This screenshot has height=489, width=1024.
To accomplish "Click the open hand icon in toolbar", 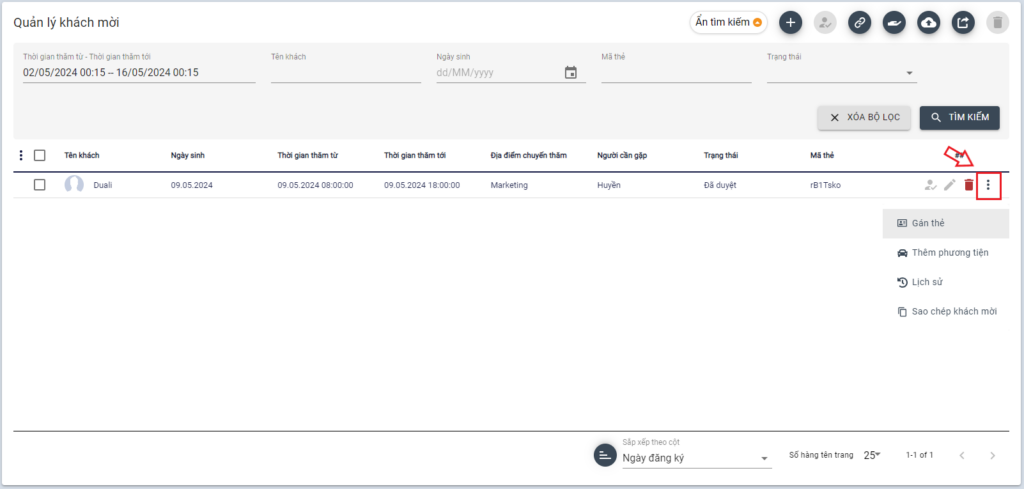I will point(894,23).
